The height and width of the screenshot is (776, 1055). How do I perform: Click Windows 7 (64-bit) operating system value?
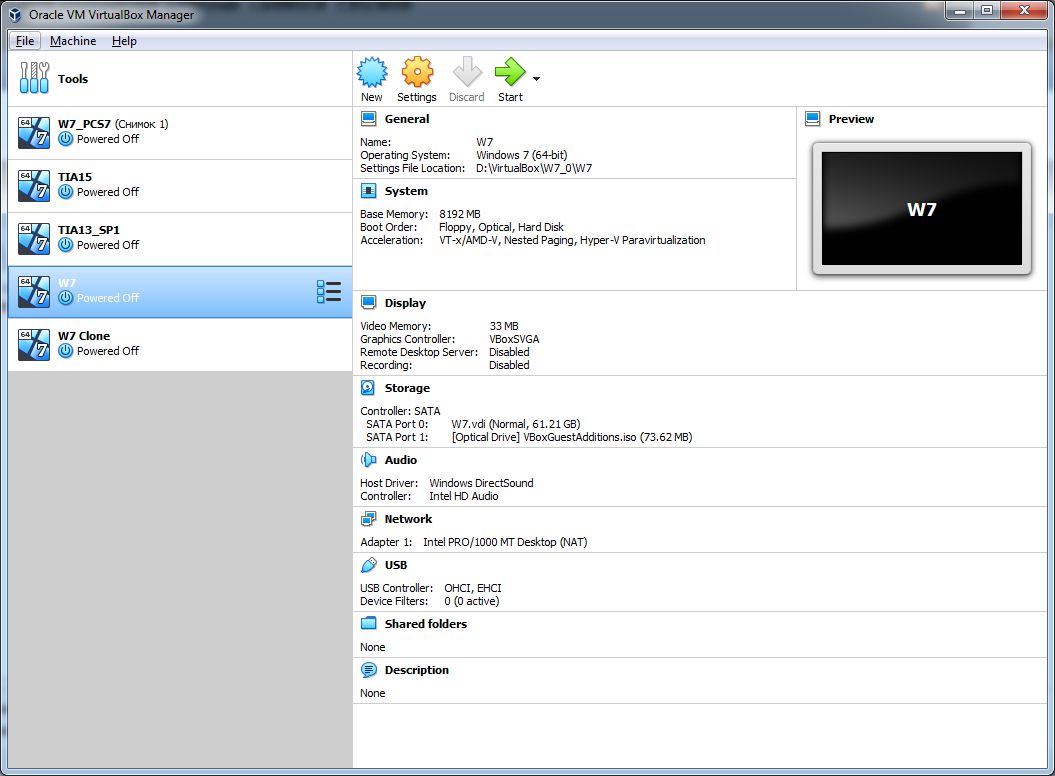click(521, 155)
